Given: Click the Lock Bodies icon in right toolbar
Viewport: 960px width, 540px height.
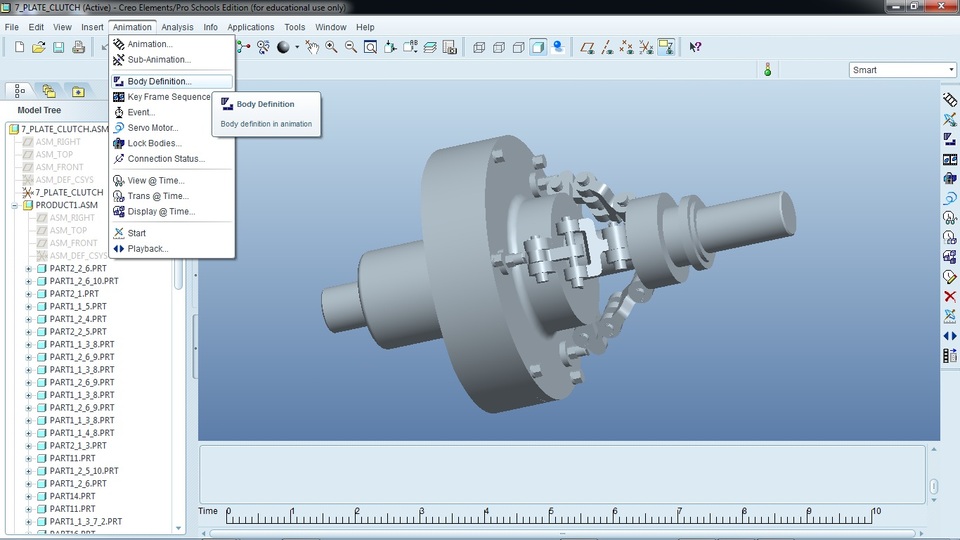Looking at the screenshot, I should (x=950, y=178).
